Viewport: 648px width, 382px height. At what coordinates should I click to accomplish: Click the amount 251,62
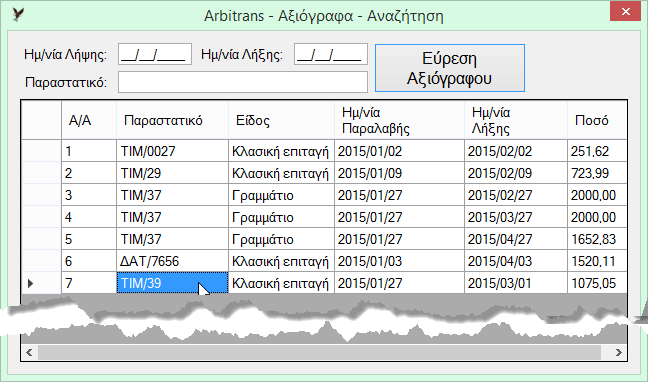pyautogui.click(x=597, y=151)
